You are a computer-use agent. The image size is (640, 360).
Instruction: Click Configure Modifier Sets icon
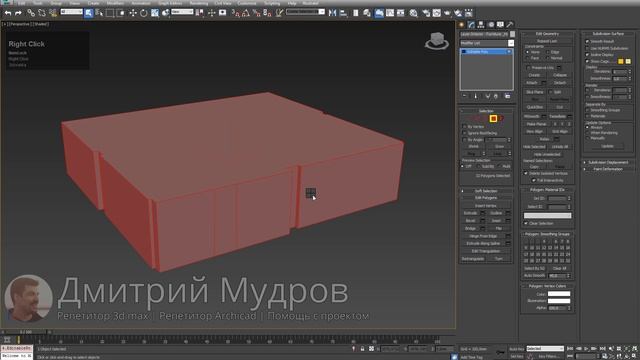coord(507,96)
